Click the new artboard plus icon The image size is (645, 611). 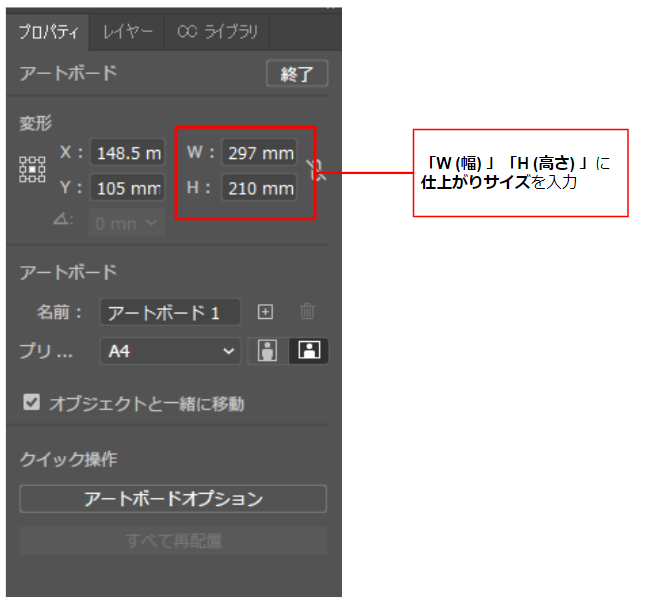pos(265,312)
